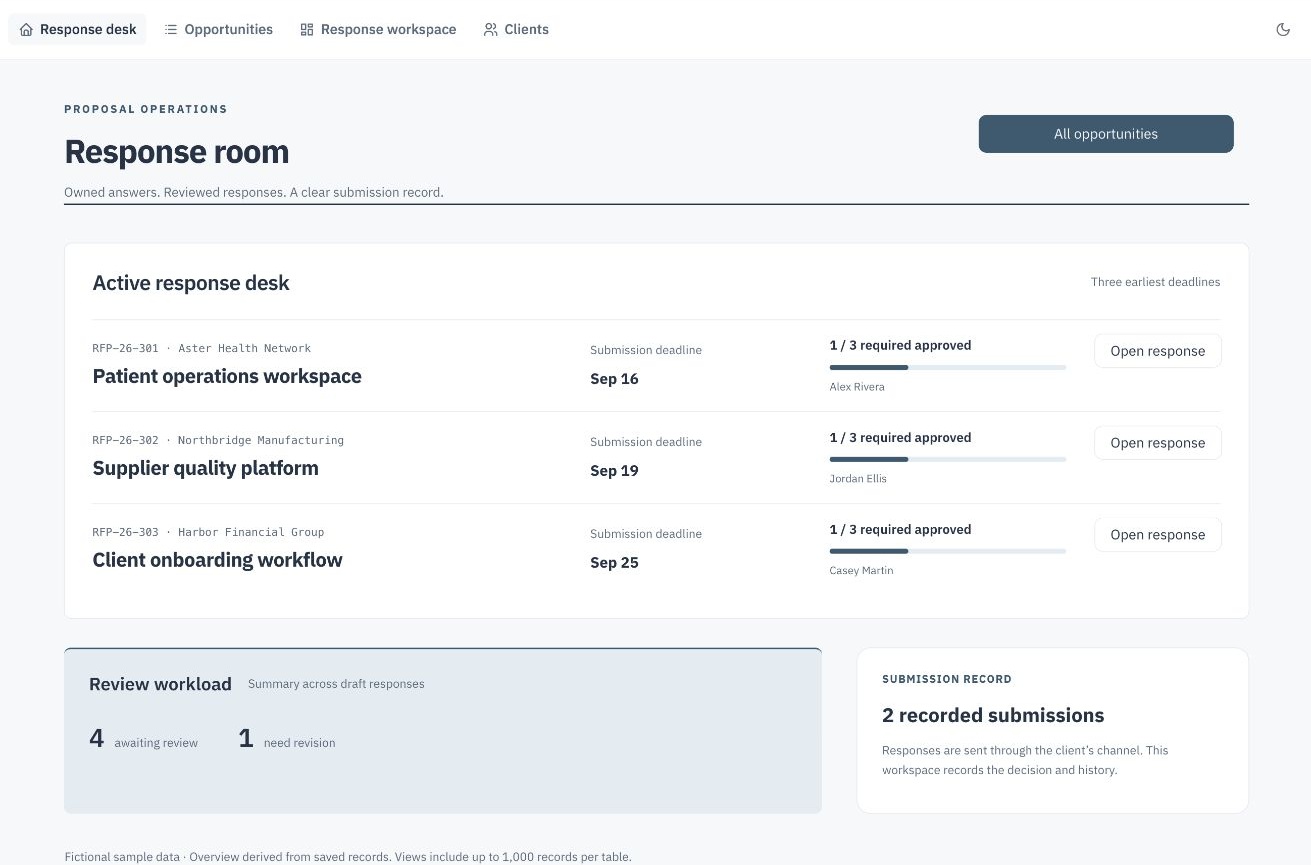Click the Submission record card label
Viewport: 1311px width, 865px height.
(947, 679)
